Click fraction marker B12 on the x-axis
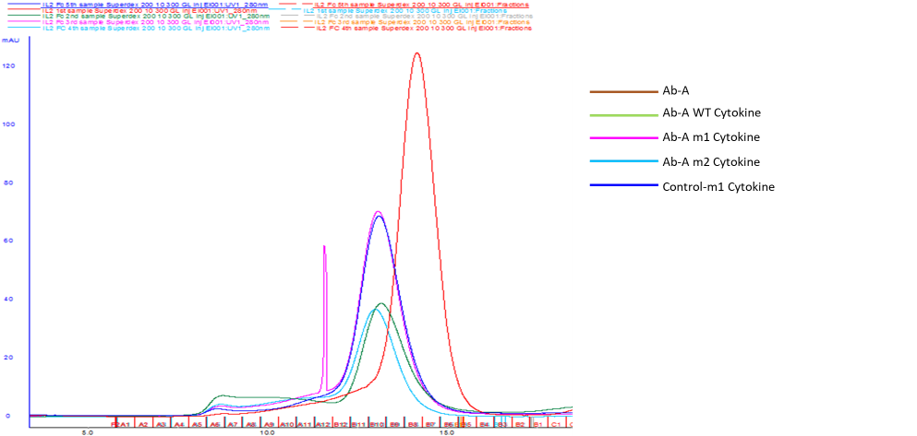Image resolution: width=917 pixels, height=436 pixels. [x=339, y=424]
